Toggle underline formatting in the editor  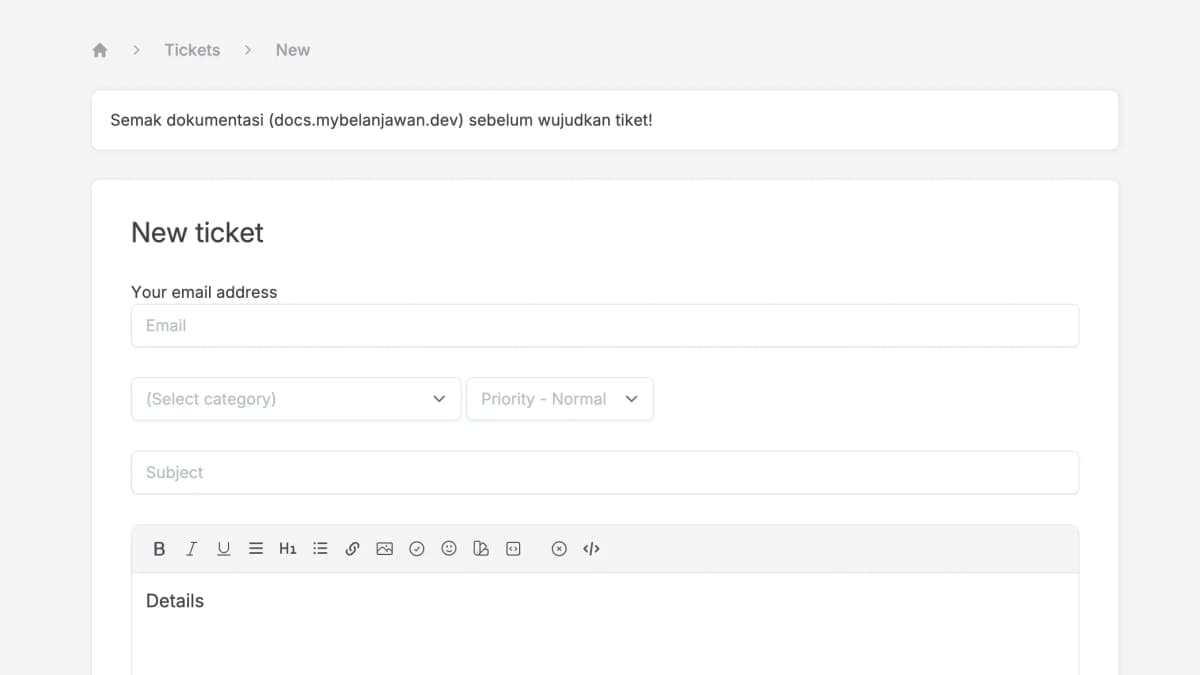[x=224, y=549]
